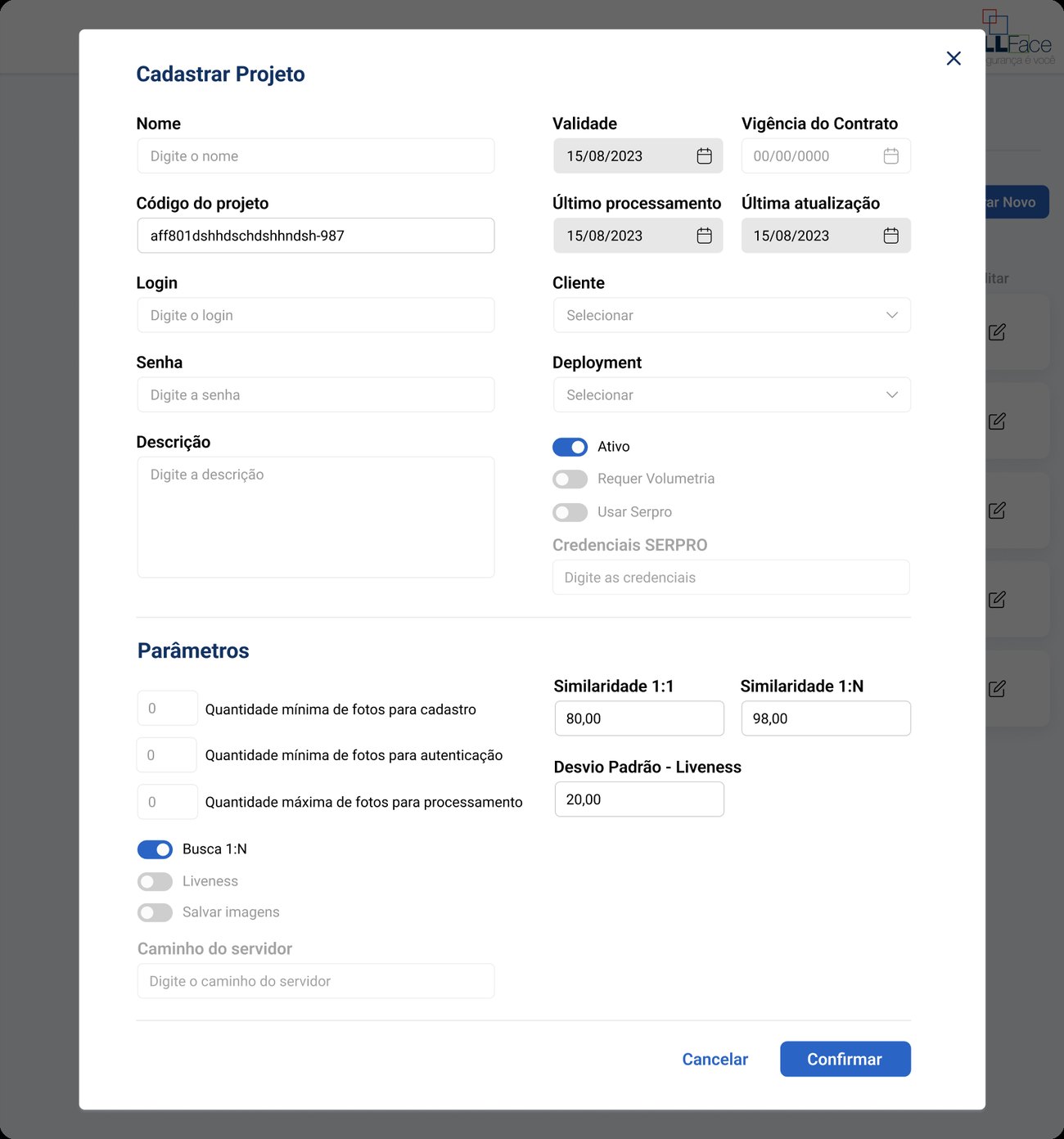Close the Cadastrar Projeto dialog
The image size is (1064, 1139).
tap(954, 58)
